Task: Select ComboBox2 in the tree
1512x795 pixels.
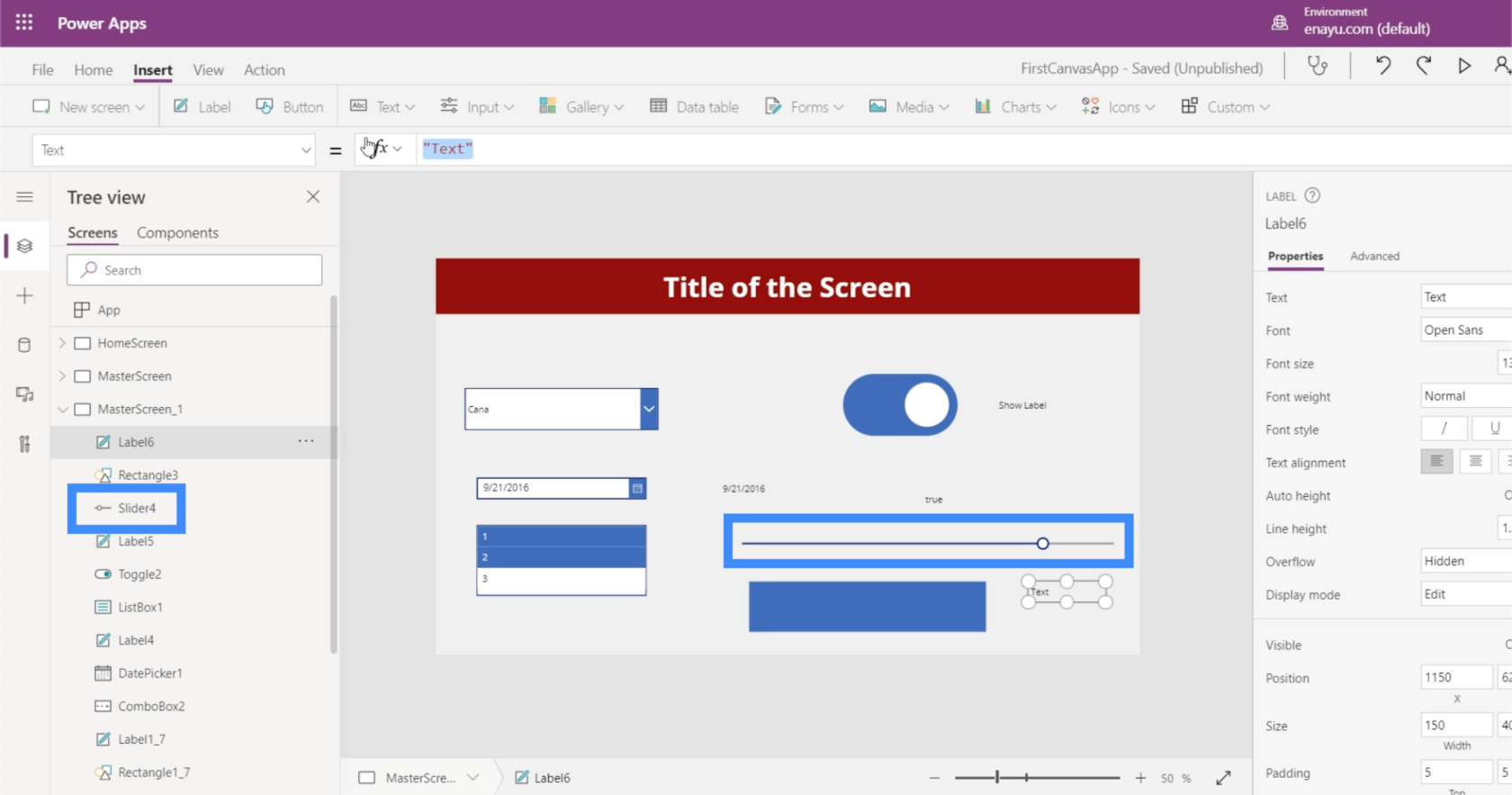Action: pyautogui.click(x=151, y=706)
